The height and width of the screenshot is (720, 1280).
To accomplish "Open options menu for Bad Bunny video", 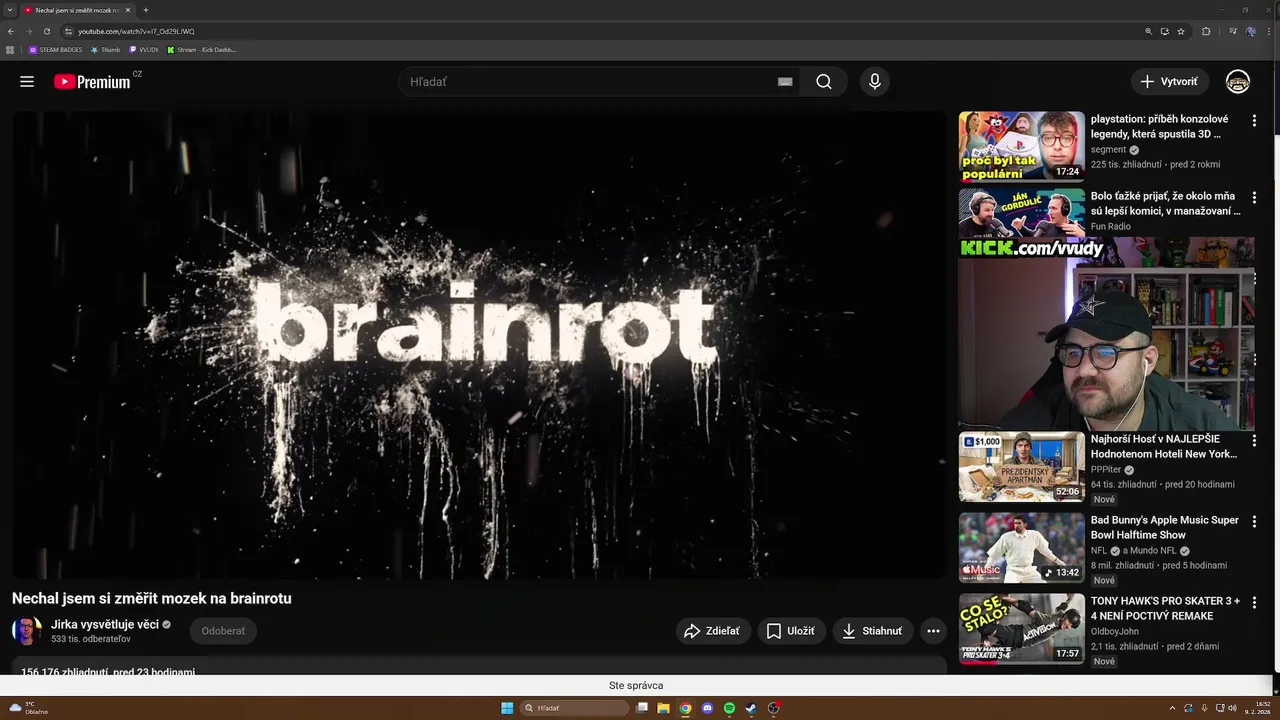I will tap(1254, 522).
